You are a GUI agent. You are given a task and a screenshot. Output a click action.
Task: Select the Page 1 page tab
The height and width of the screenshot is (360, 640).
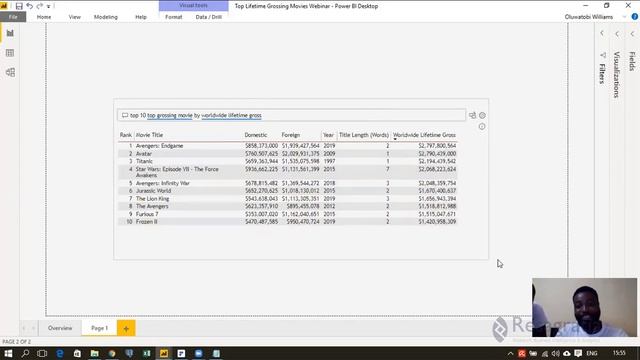click(x=99, y=328)
